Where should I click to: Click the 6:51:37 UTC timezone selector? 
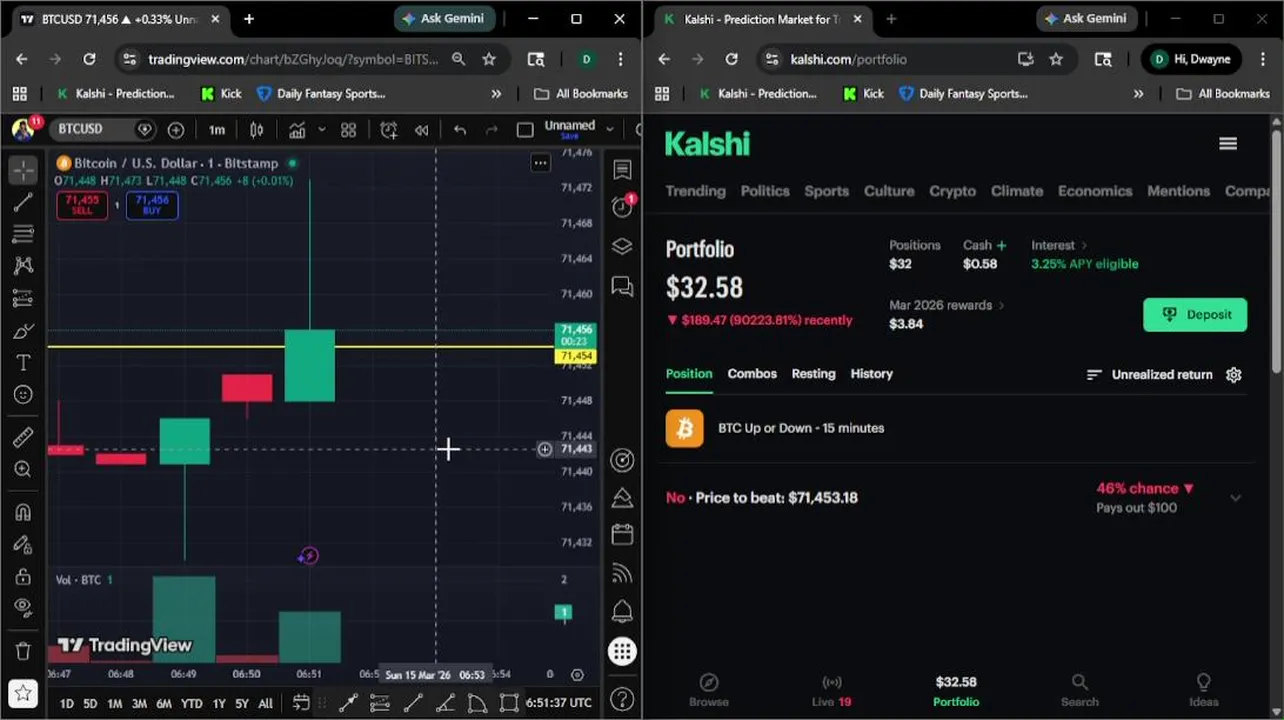pyautogui.click(x=559, y=703)
